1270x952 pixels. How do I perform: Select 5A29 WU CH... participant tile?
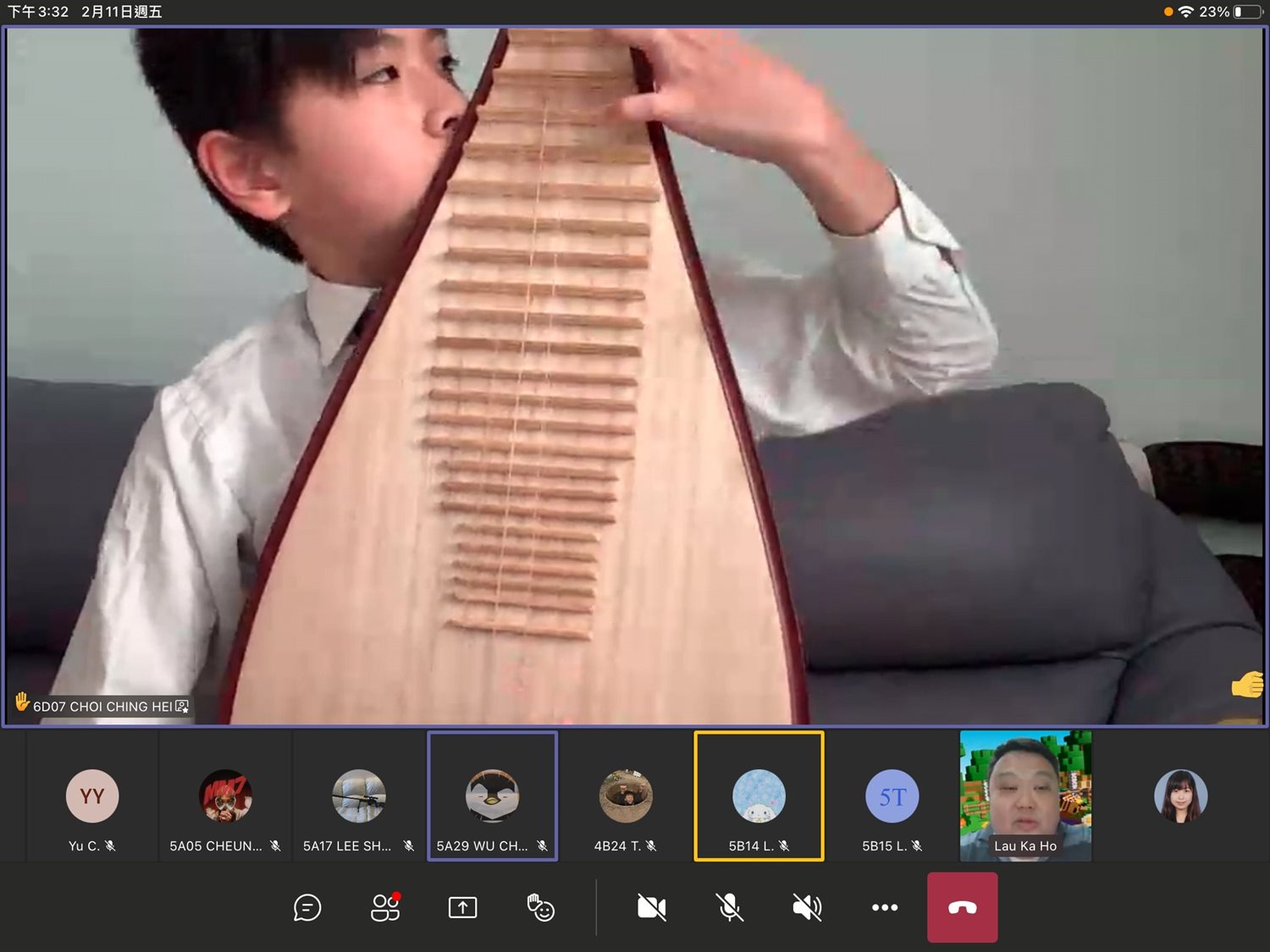(492, 797)
